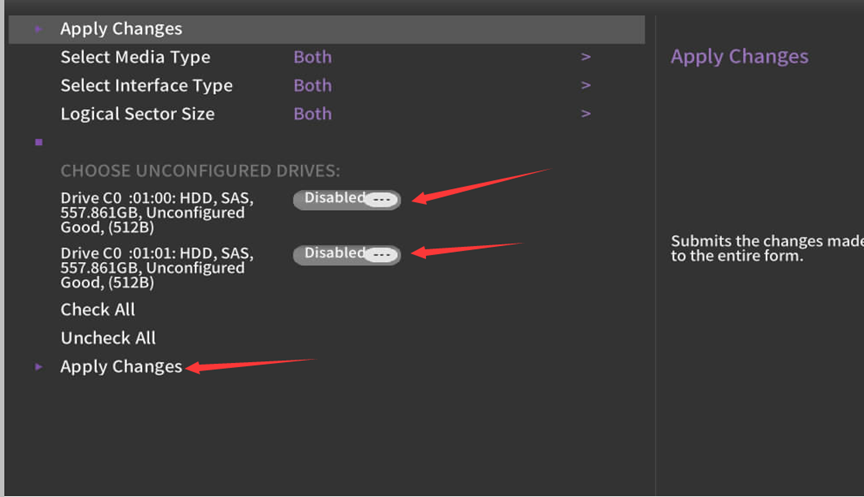864x497 pixels.
Task: Select the highlighted top Apply Changes entry
Action: tap(327, 29)
